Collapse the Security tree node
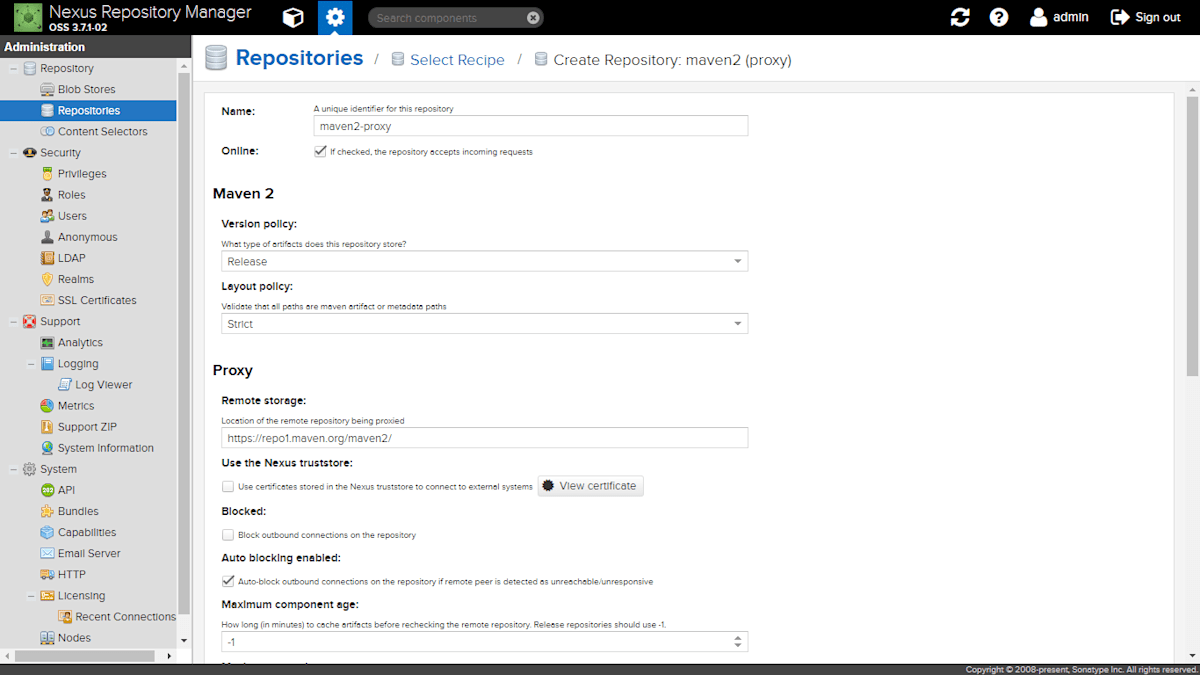1200x675 pixels. 13,153
